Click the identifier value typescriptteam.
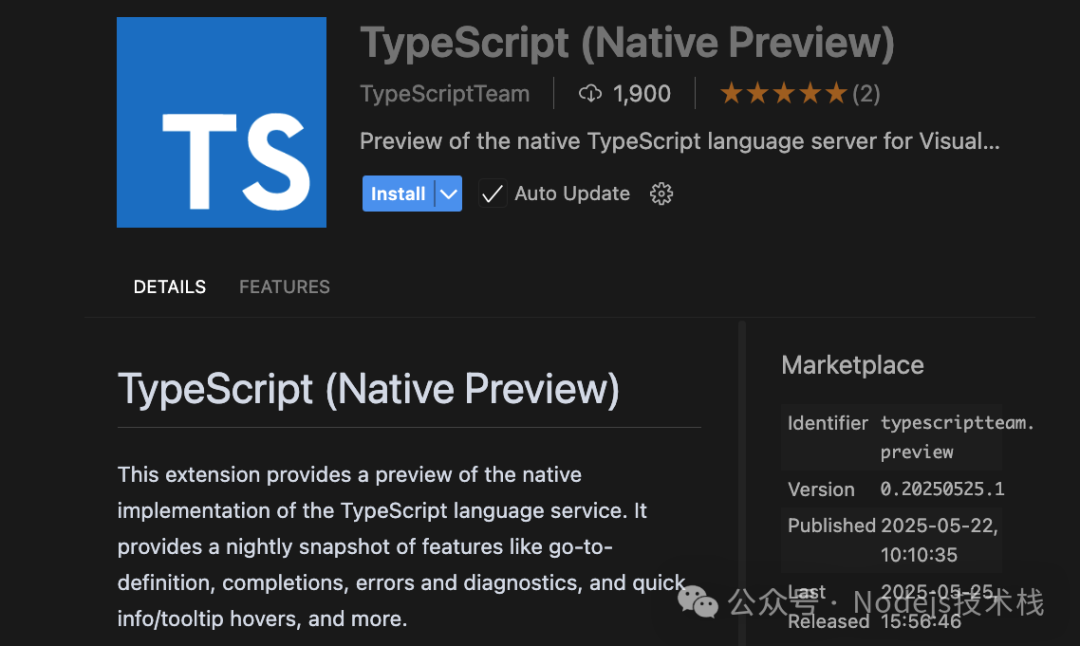 coord(957,422)
